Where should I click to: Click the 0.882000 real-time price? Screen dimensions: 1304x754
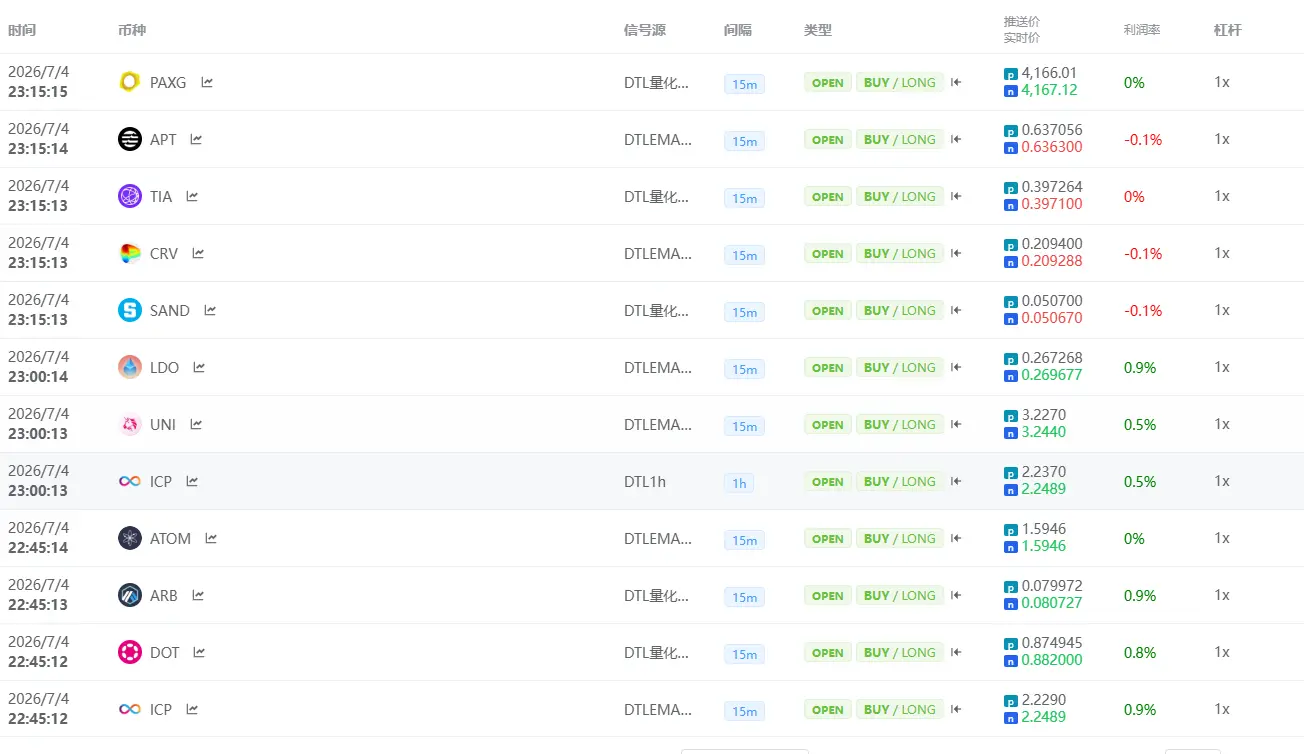pos(1052,660)
